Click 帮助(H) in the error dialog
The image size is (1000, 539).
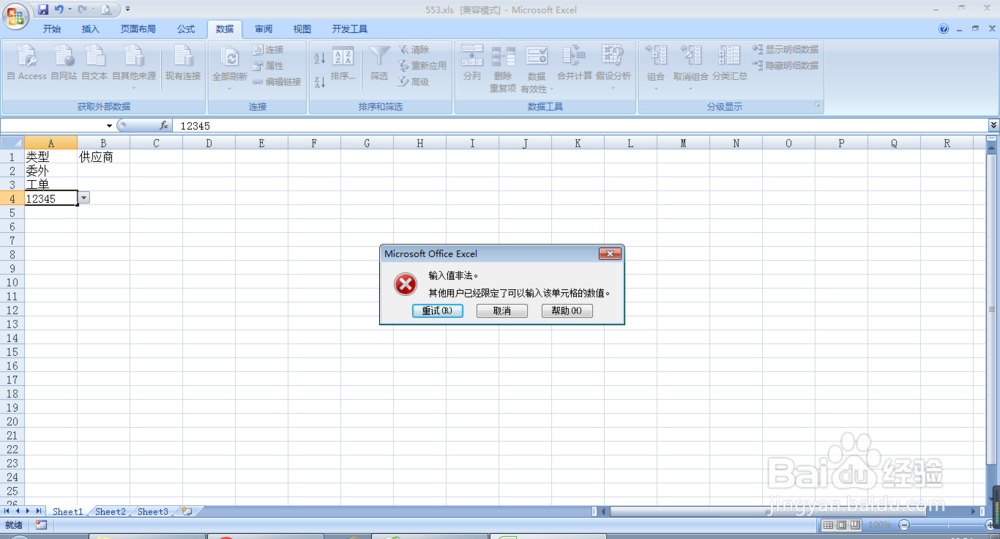click(566, 311)
